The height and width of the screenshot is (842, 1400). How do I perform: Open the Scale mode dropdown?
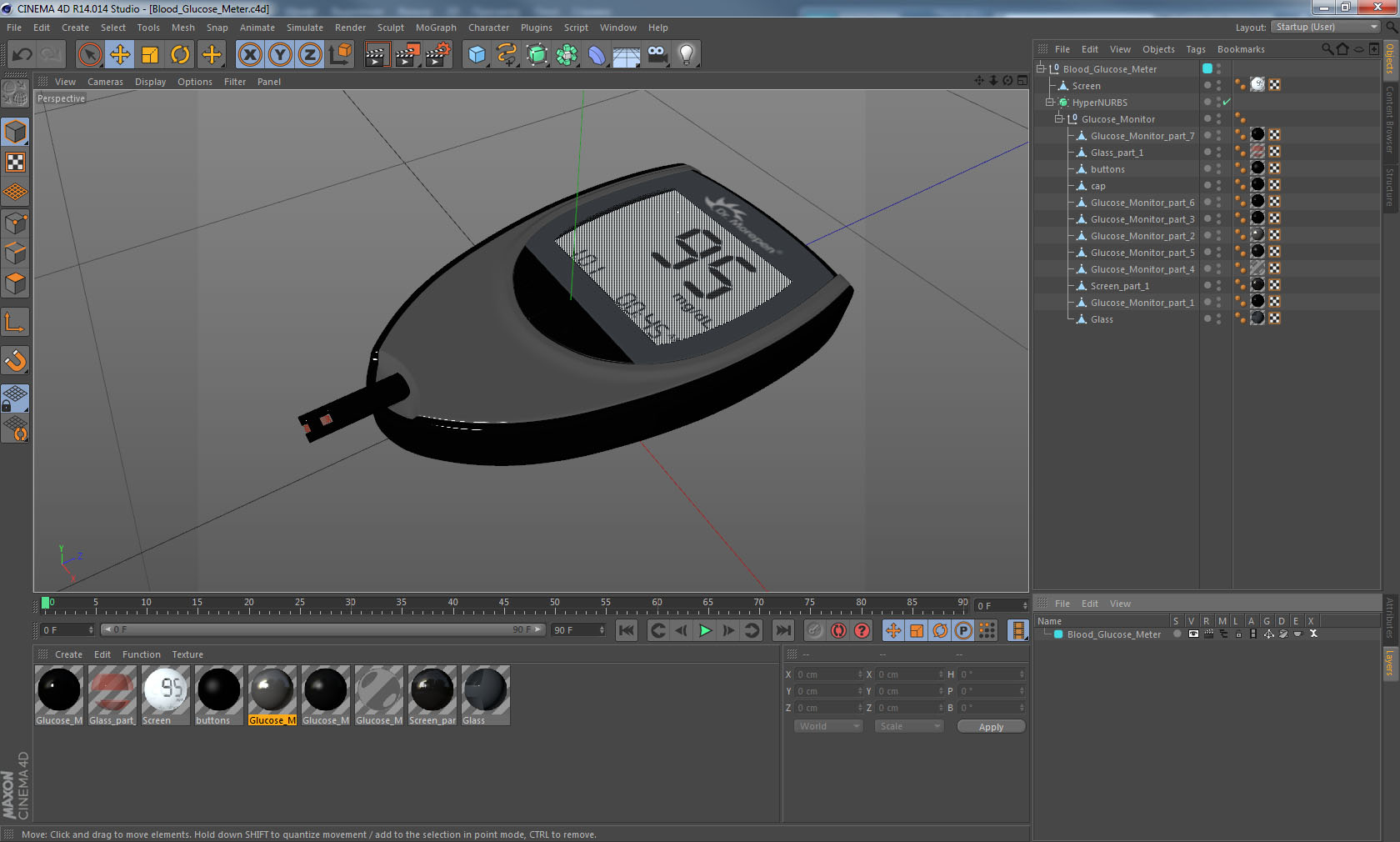[908, 726]
